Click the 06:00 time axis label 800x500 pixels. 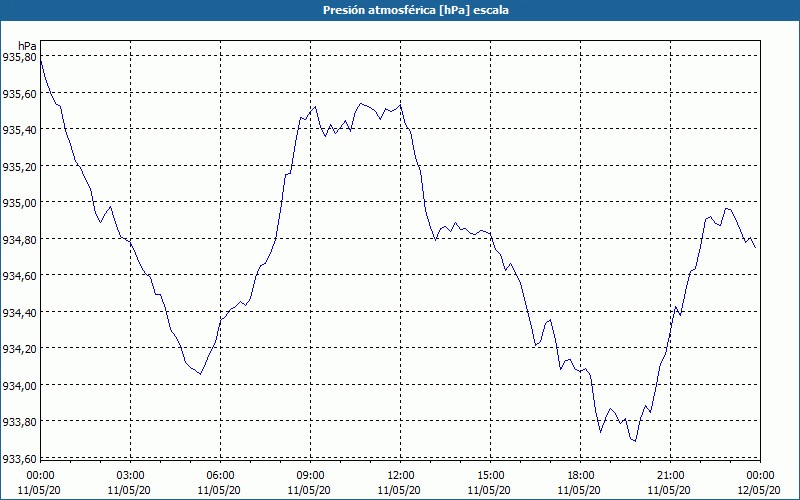click(x=220, y=475)
